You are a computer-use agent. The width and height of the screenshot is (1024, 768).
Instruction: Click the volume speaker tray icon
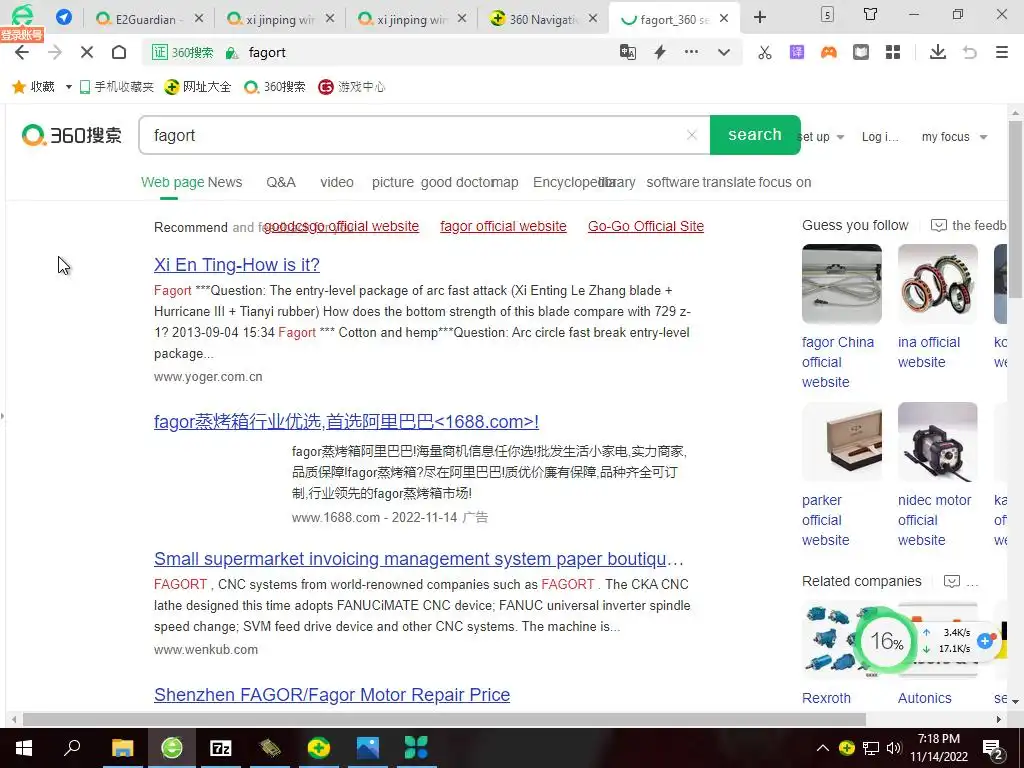point(894,748)
